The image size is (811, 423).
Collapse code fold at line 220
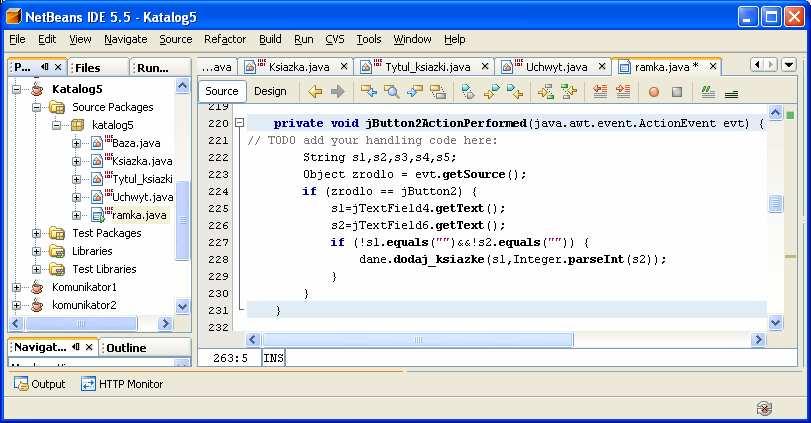[239, 123]
